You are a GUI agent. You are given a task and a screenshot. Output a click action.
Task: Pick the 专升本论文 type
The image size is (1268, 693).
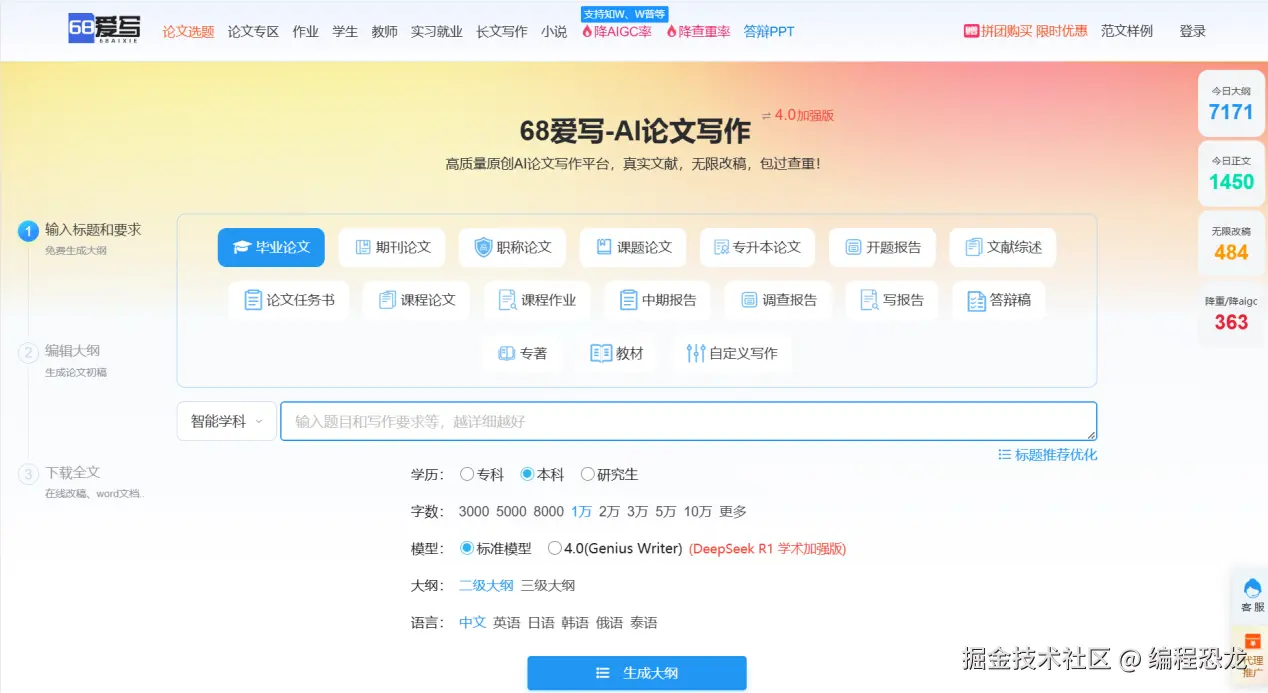coord(758,247)
